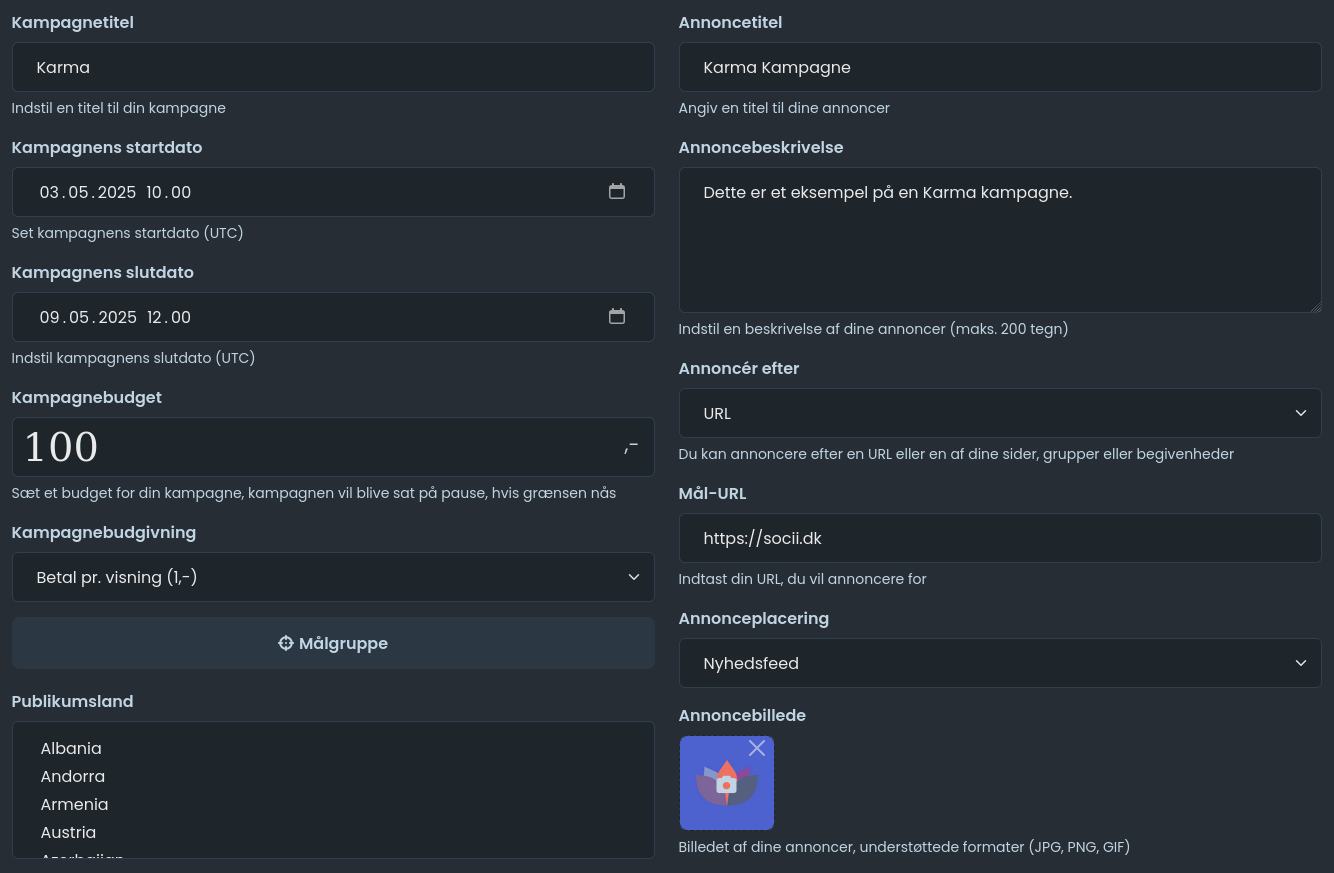Expand the Kampagnebudgivning dropdown

pyautogui.click(x=333, y=577)
